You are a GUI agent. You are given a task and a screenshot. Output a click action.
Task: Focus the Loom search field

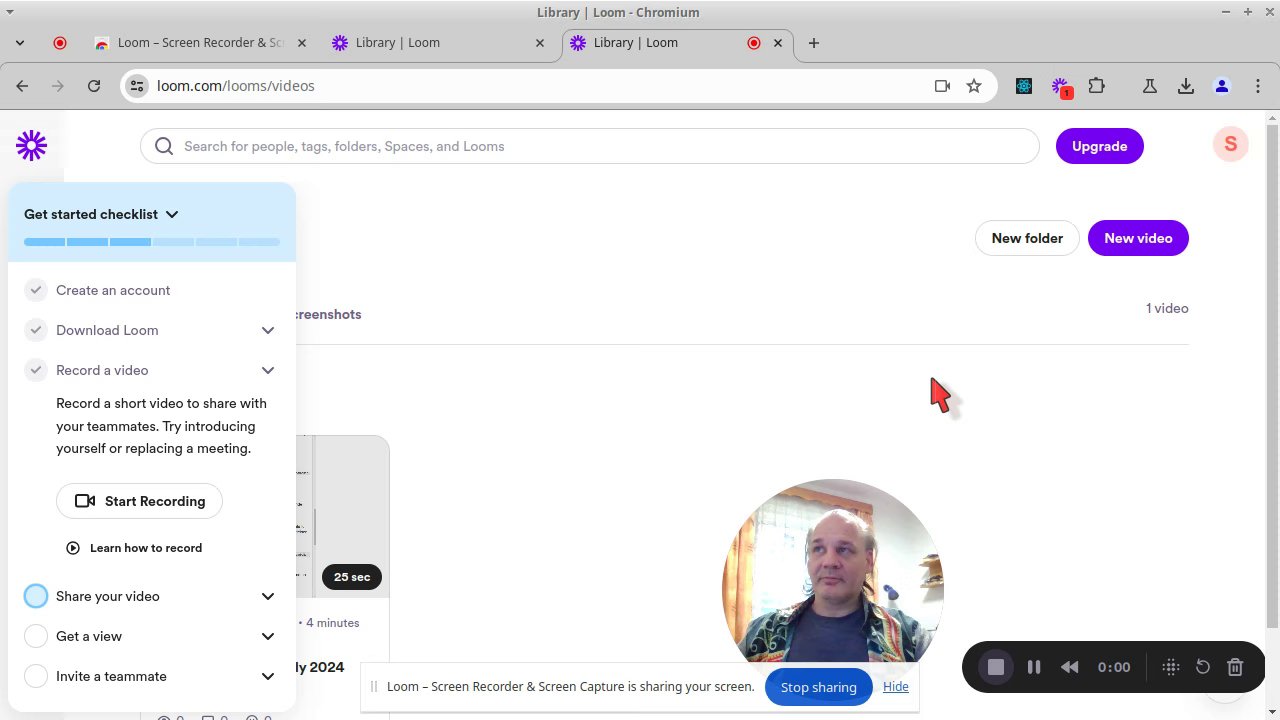click(589, 146)
